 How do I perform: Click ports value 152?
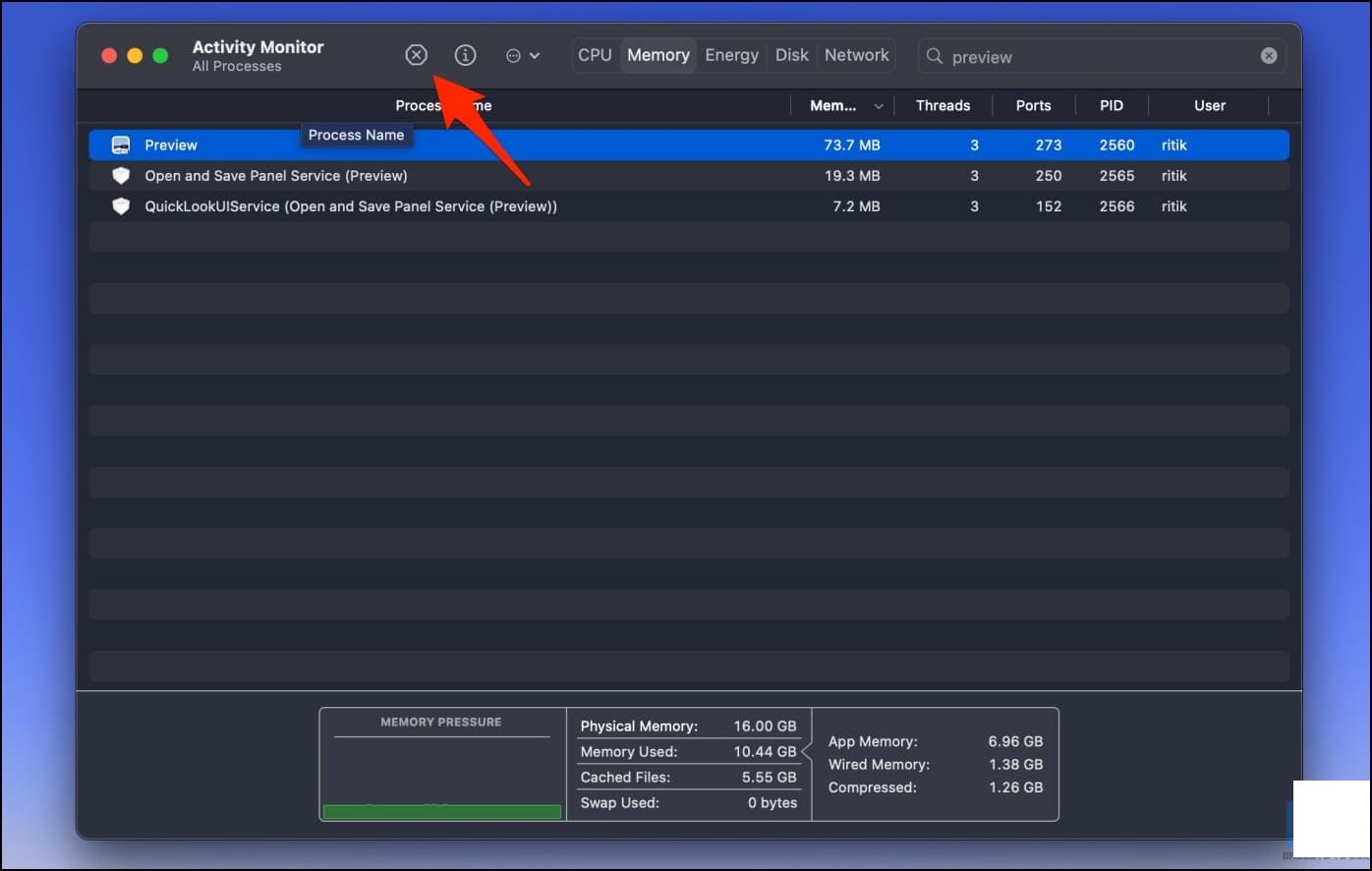(1048, 206)
